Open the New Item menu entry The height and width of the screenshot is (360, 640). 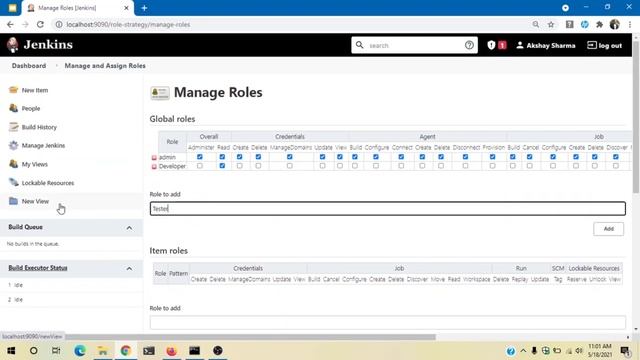point(35,90)
